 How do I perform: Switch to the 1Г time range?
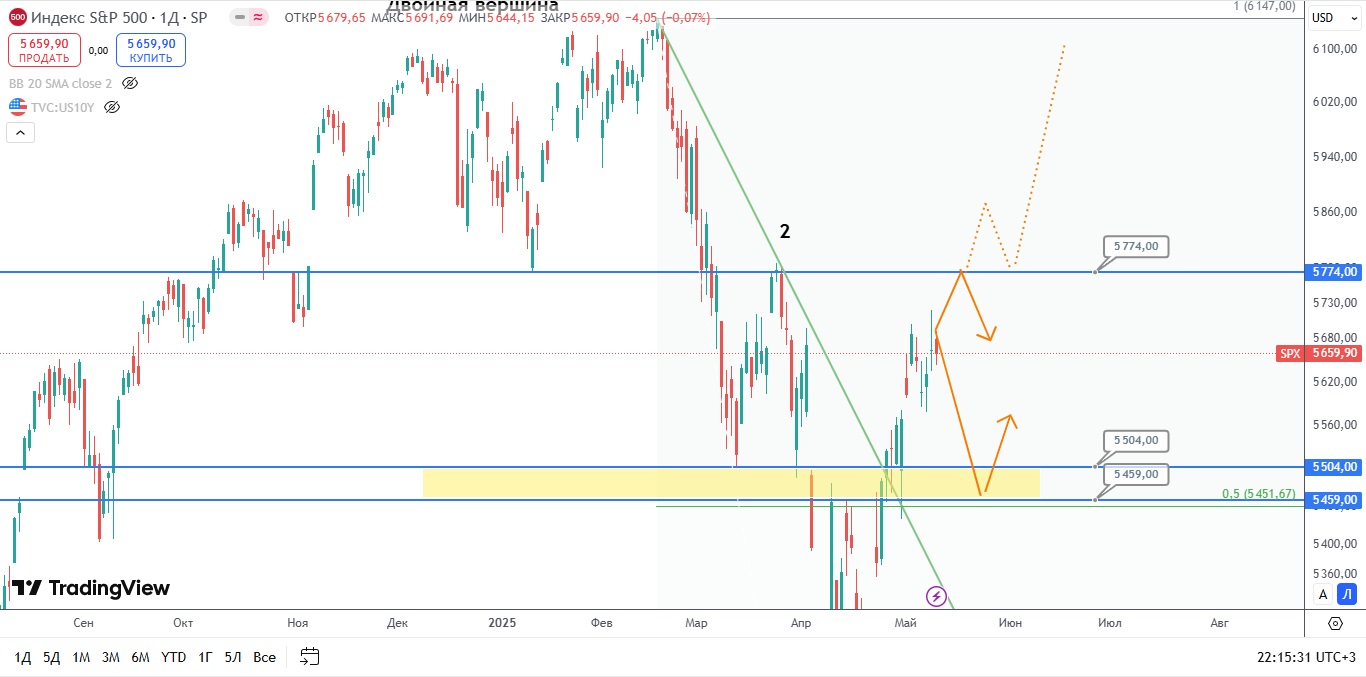coord(205,657)
